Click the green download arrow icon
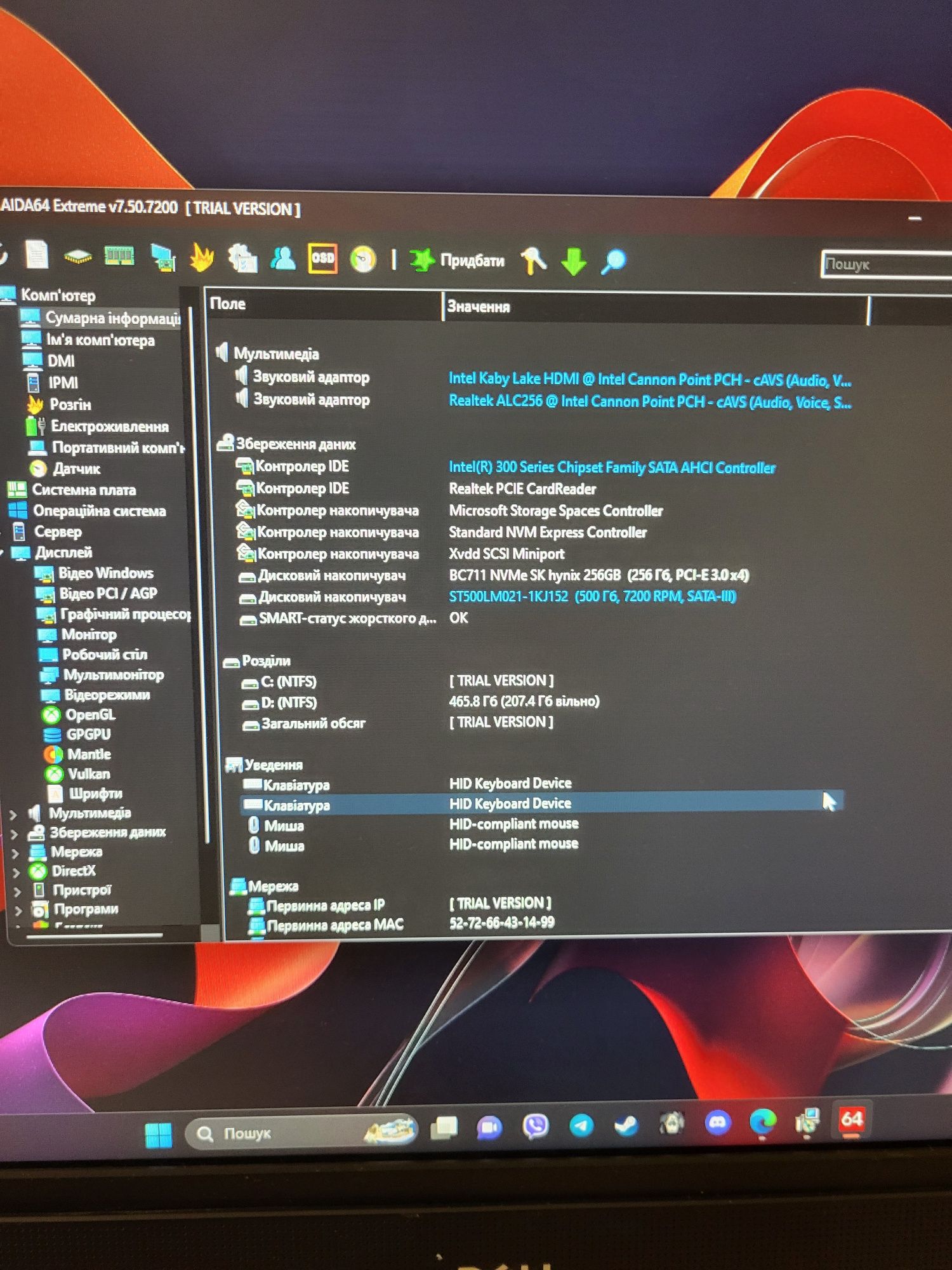 point(574,261)
